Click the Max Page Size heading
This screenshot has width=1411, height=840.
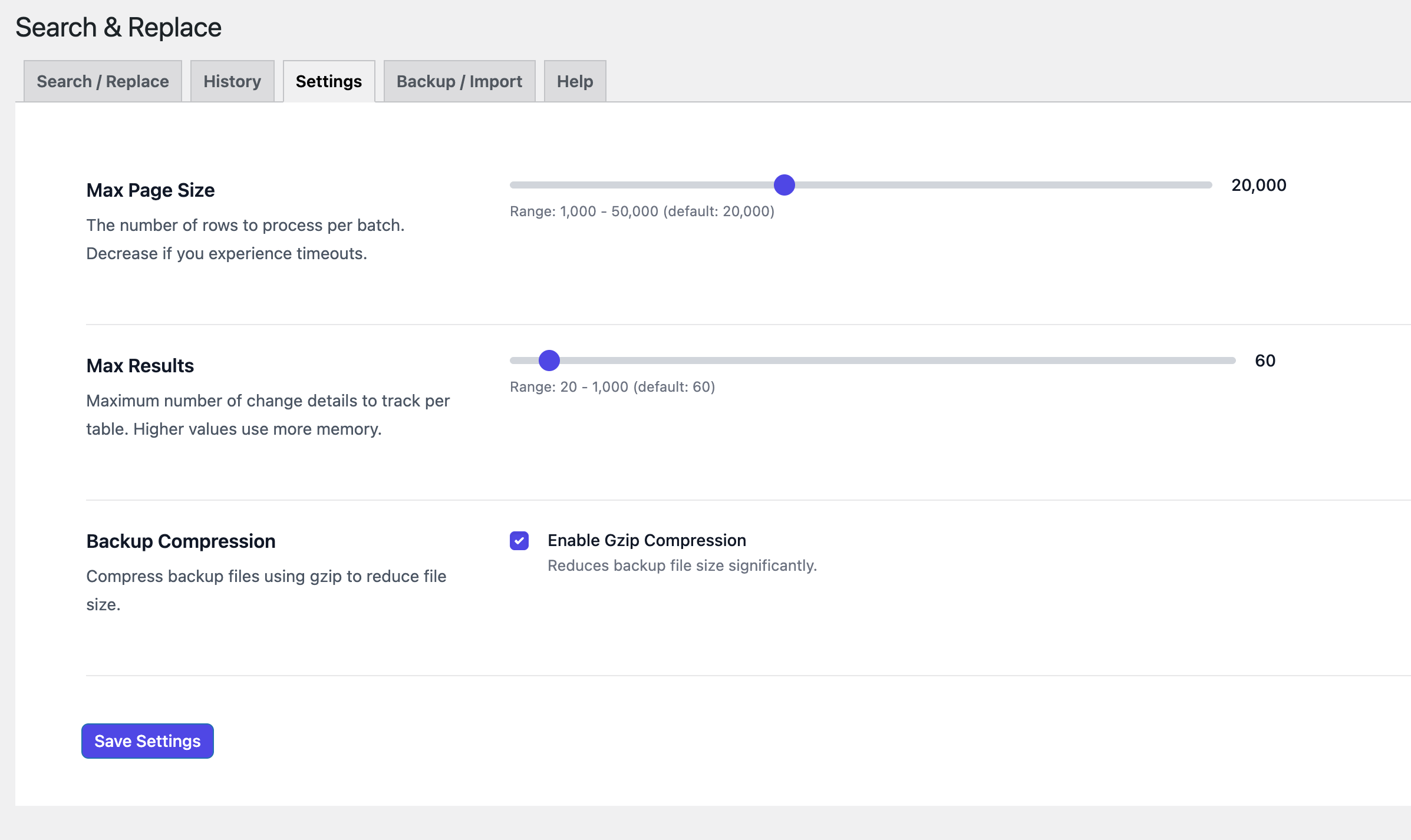[150, 190]
